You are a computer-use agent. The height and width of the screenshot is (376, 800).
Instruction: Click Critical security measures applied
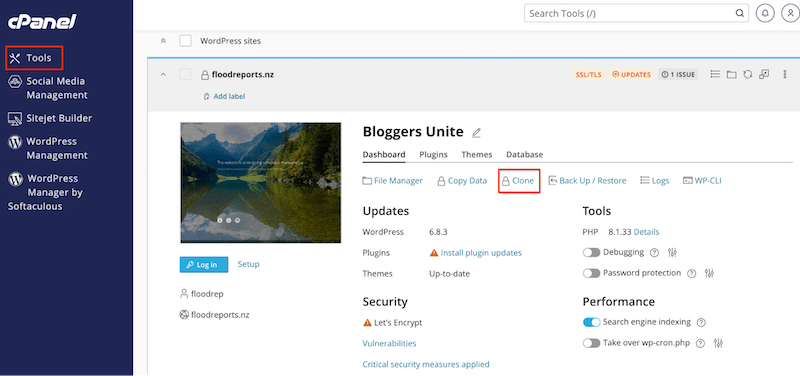pyautogui.click(x=426, y=365)
